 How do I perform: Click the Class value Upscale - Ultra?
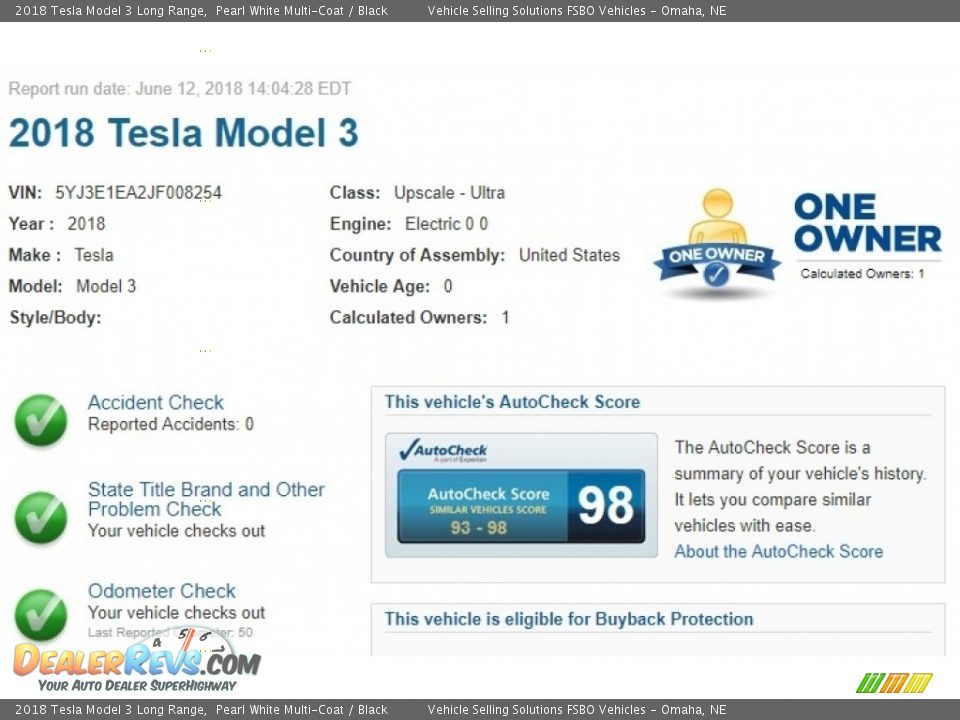[x=449, y=193]
